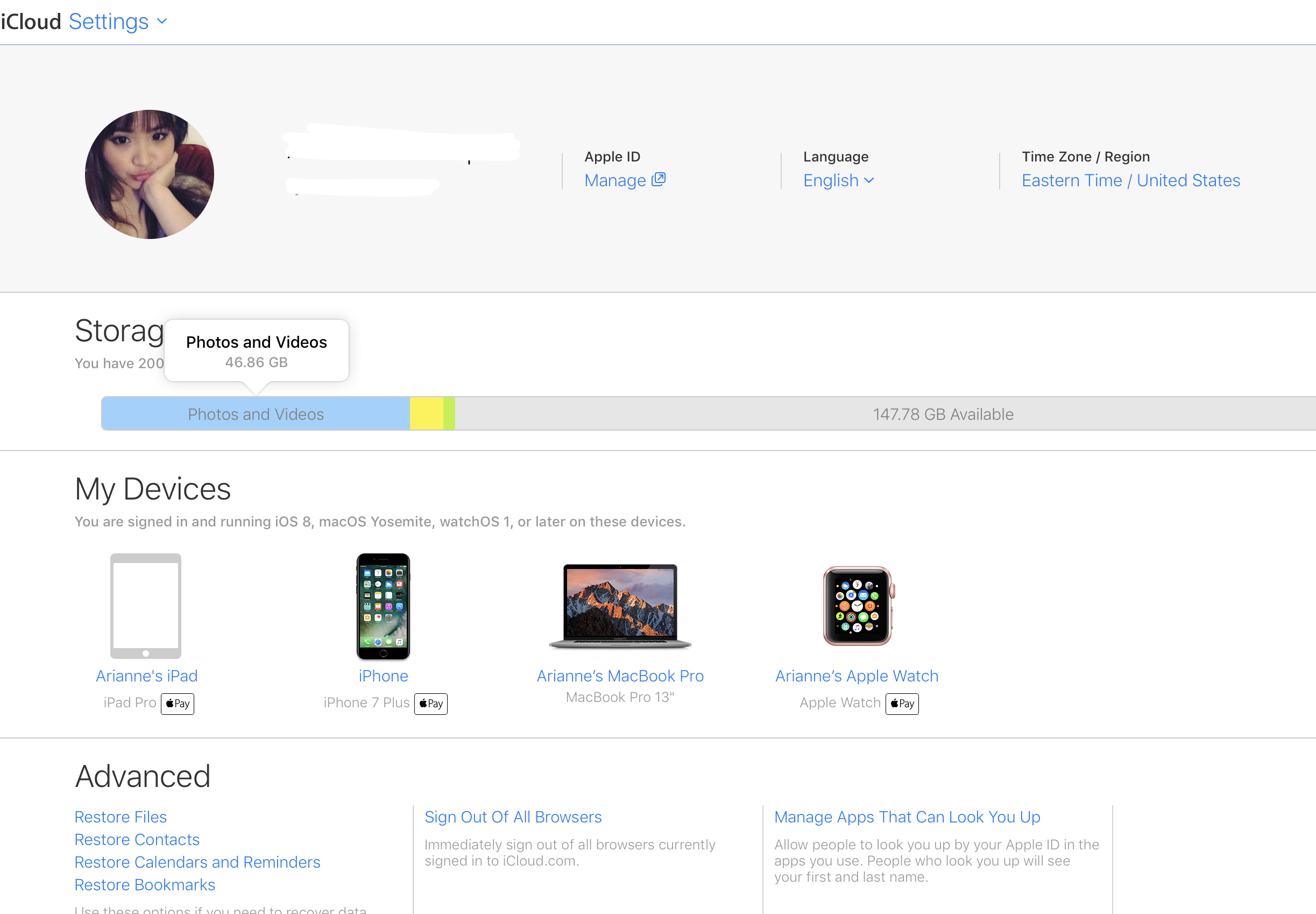Screen dimensions: 1316x914
Task: Open Restore Contacts option
Action: click(137, 840)
